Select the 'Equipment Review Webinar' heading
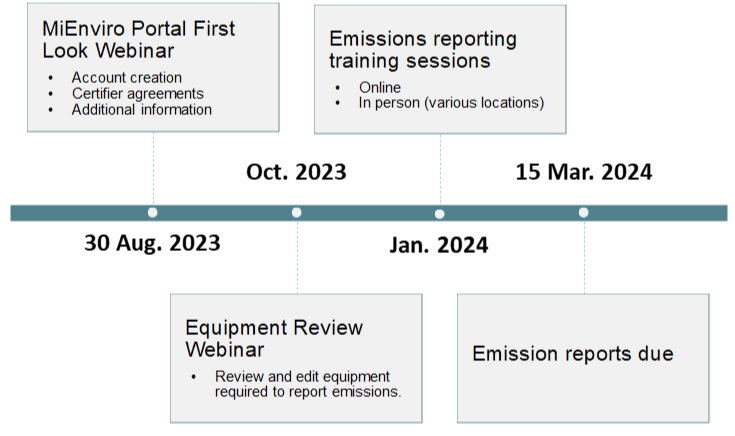This screenshot has width=735, height=436. [x=274, y=338]
